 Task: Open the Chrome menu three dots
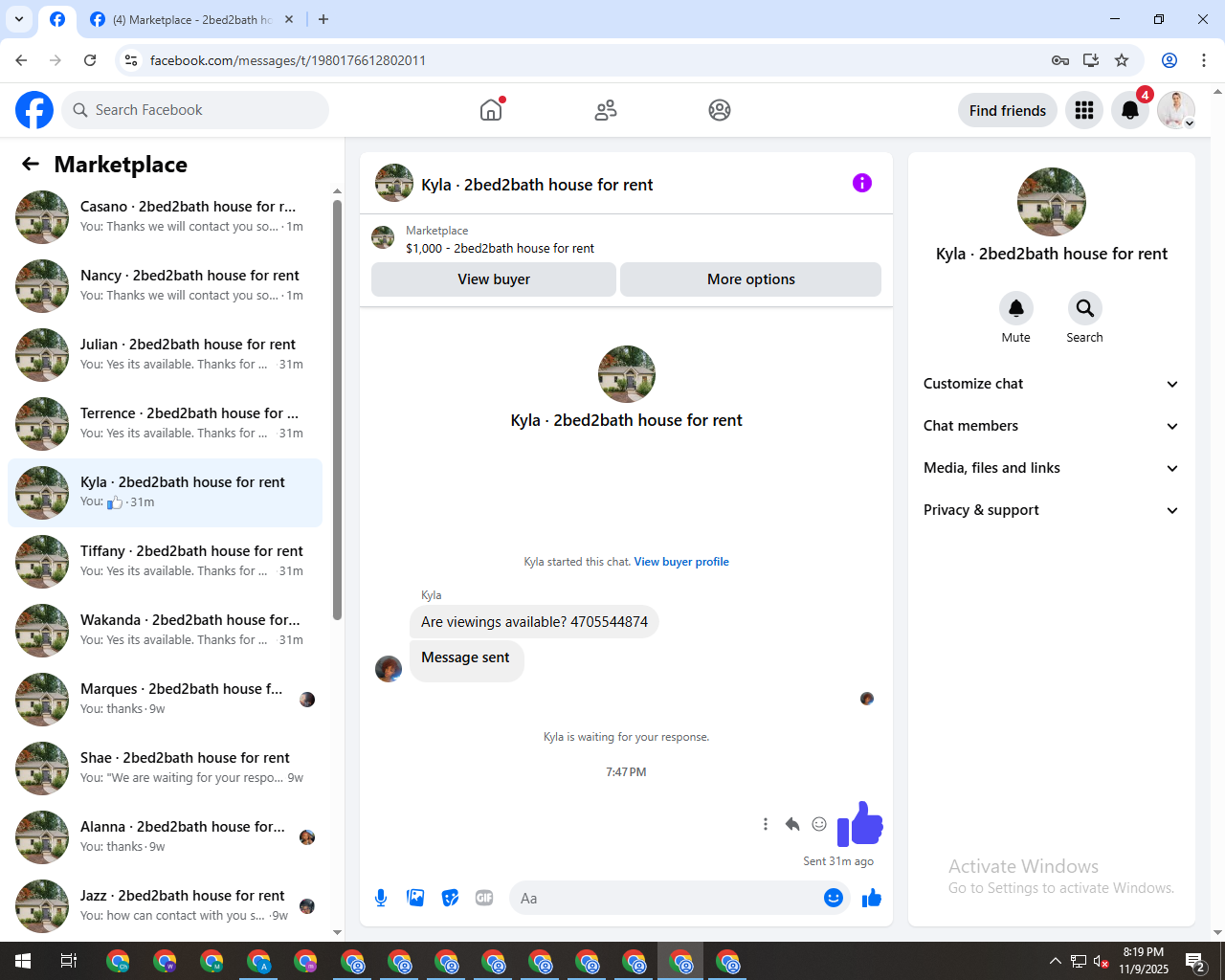tap(1204, 60)
